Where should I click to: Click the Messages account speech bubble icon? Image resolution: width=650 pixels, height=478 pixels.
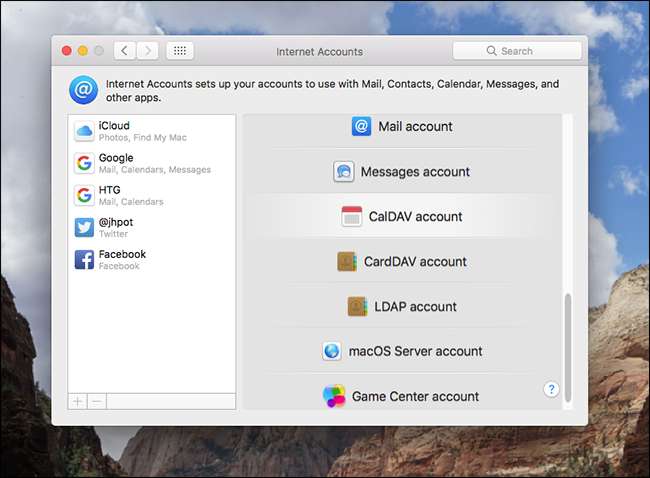(343, 172)
